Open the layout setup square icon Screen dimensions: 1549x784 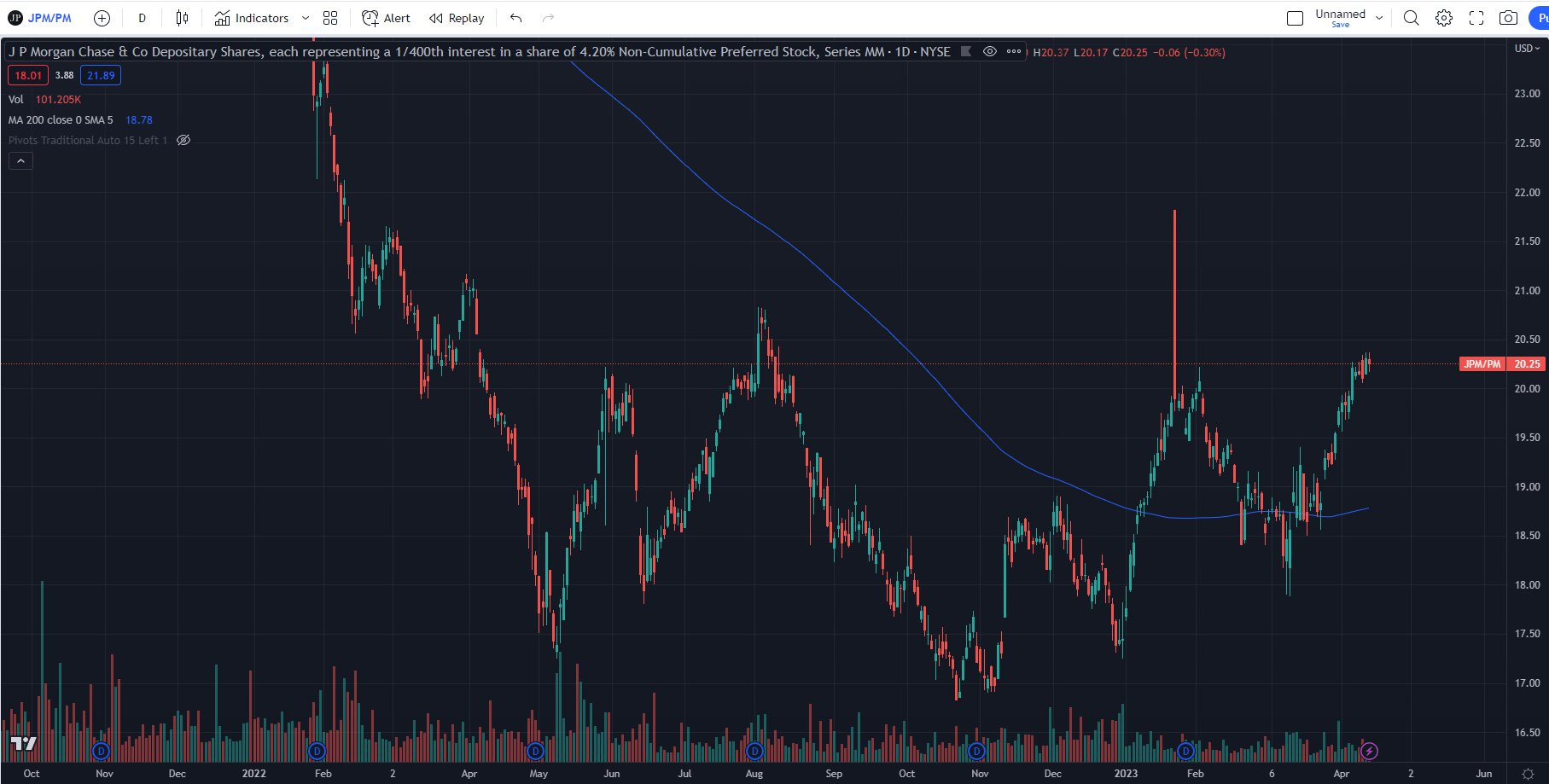point(1295,18)
